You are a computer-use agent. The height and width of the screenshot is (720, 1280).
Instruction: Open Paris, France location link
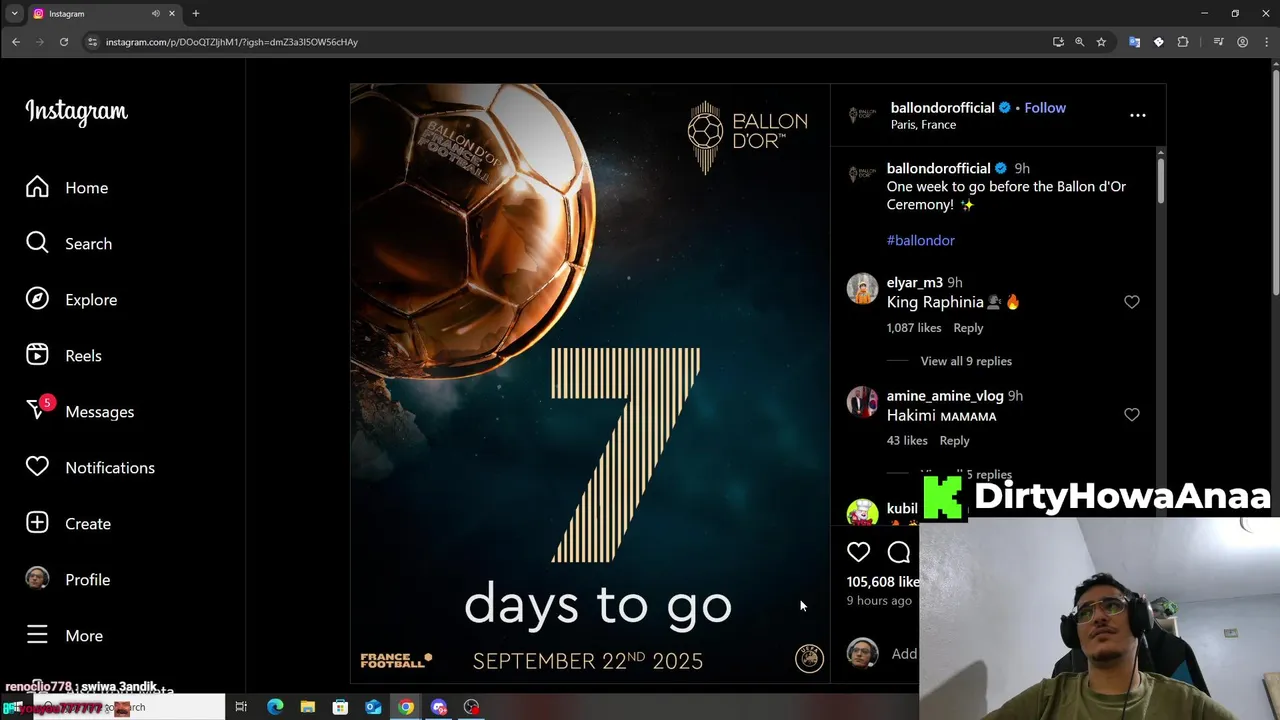923,125
